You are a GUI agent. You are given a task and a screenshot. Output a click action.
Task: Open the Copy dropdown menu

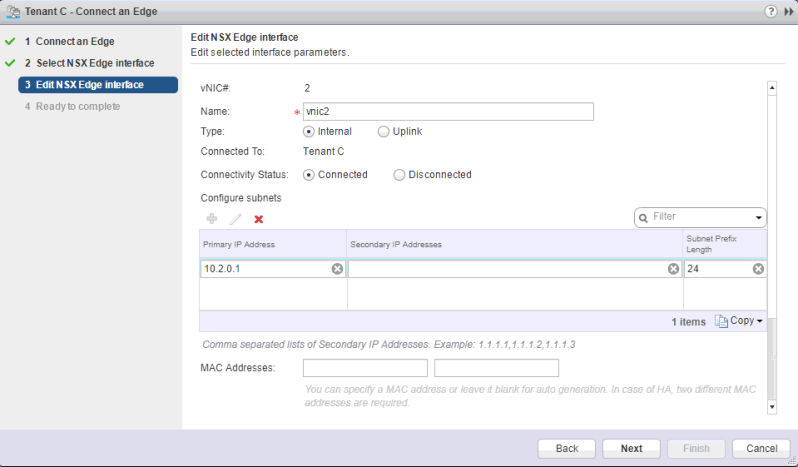[739, 321]
